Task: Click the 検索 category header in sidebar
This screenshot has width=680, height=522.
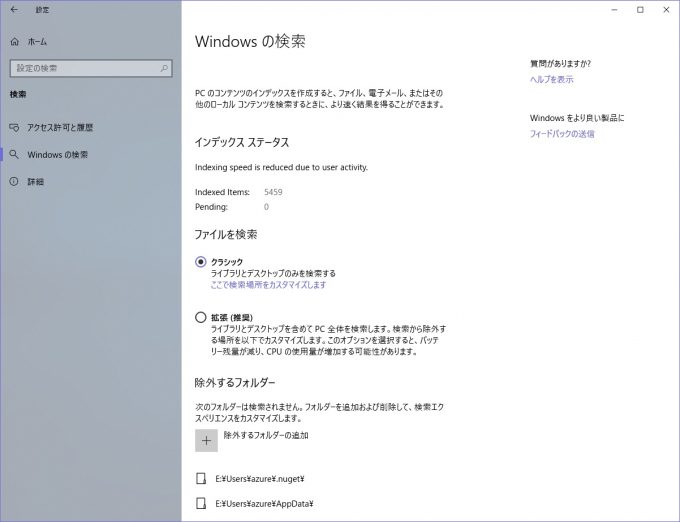Action: (x=18, y=94)
